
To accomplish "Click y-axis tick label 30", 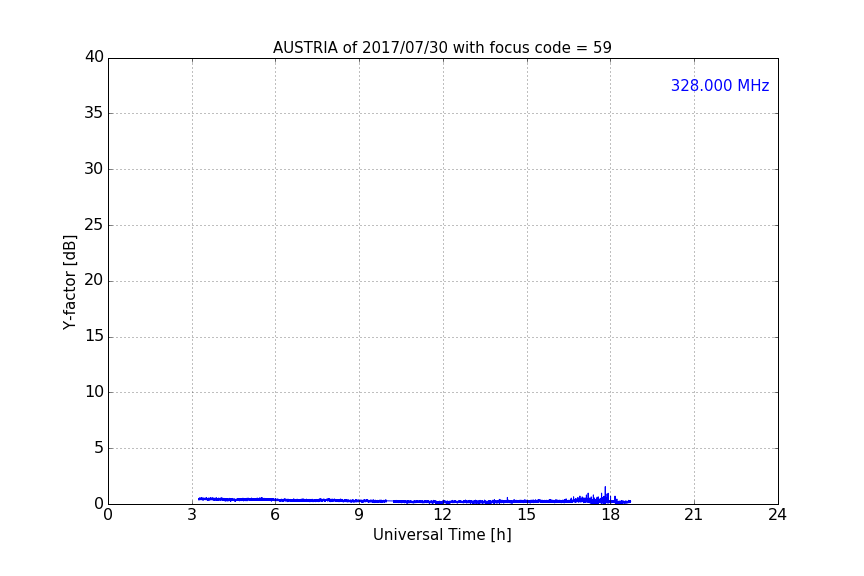I will tap(94, 169).
